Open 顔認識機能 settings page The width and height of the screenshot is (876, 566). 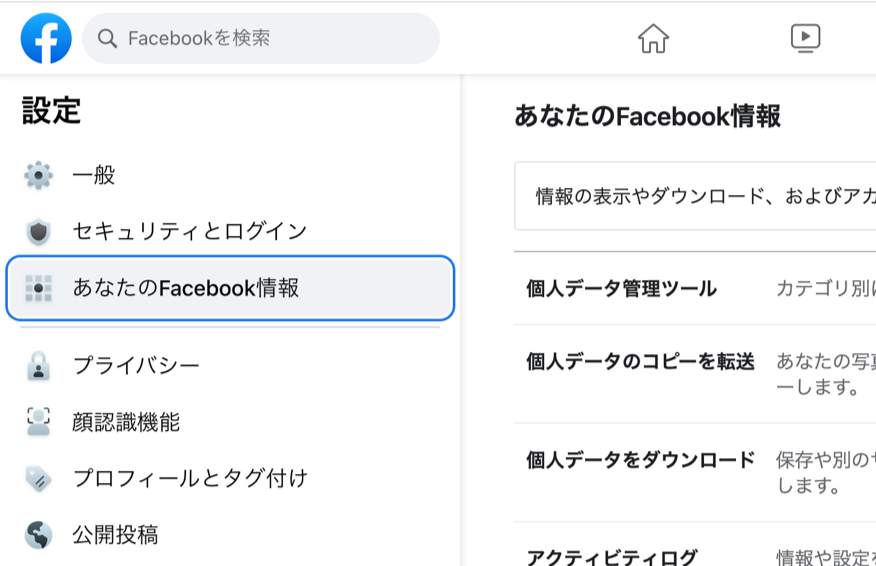coord(126,422)
